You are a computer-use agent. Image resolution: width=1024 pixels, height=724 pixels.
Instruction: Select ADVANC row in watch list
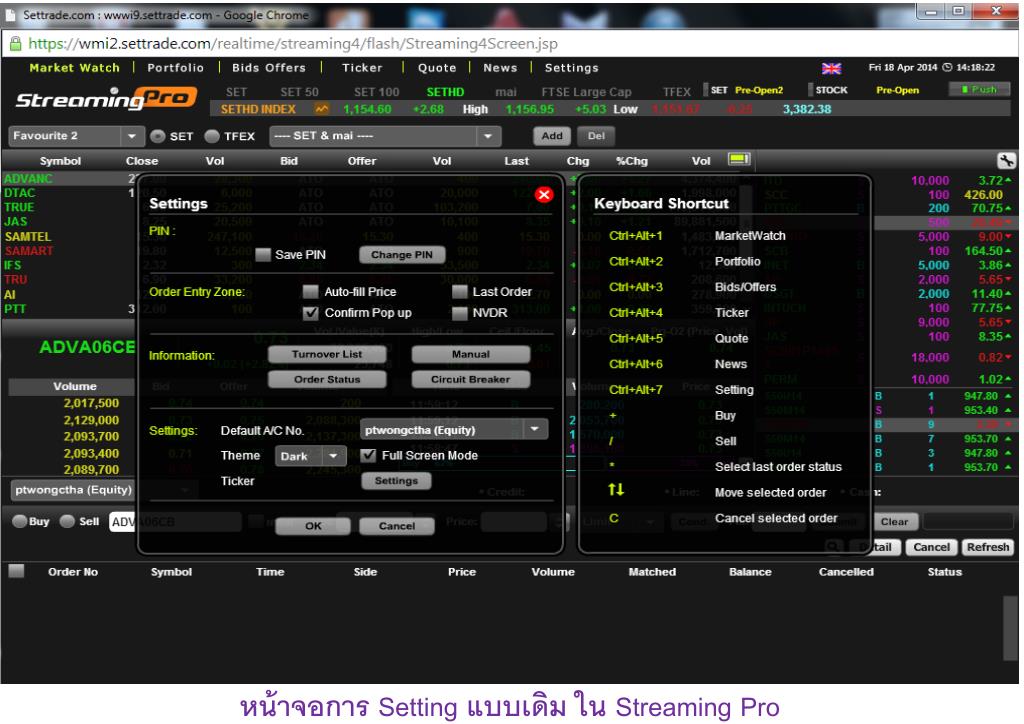[x=27, y=178]
